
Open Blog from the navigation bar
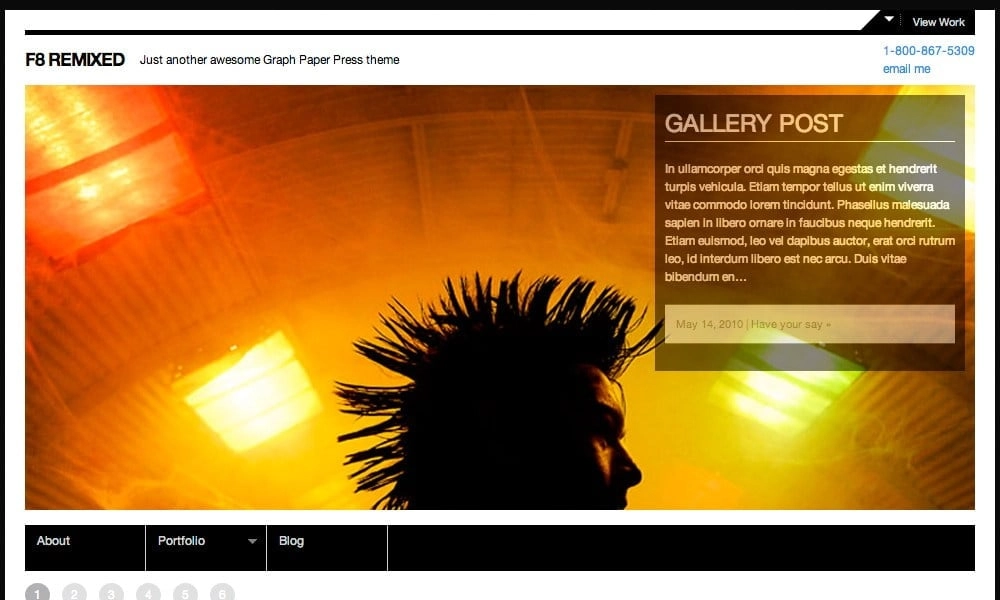pyautogui.click(x=291, y=541)
